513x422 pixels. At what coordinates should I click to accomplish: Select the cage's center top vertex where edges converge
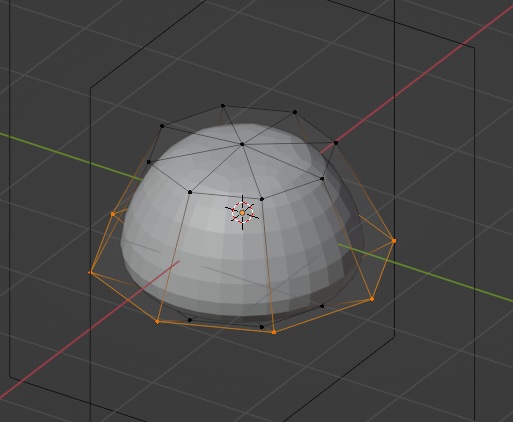[x=242, y=144]
